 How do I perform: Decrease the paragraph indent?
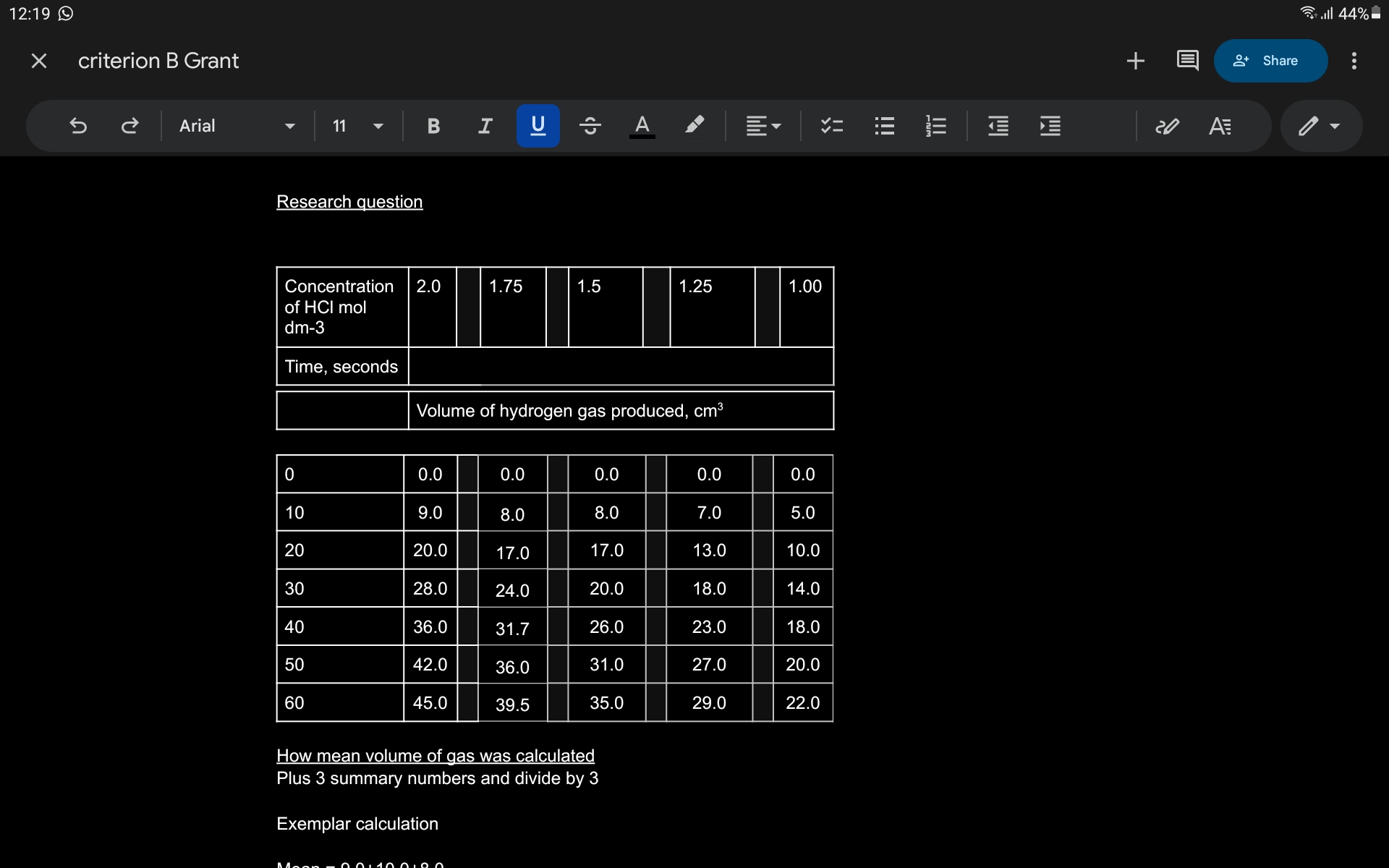(x=998, y=126)
